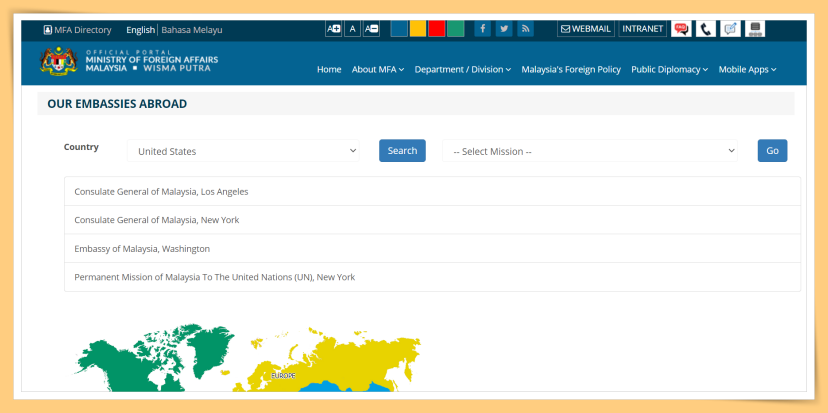Open the sitemap icon
Image resolution: width=828 pixels, height=413 pixels.
click(x=755, y=29)
